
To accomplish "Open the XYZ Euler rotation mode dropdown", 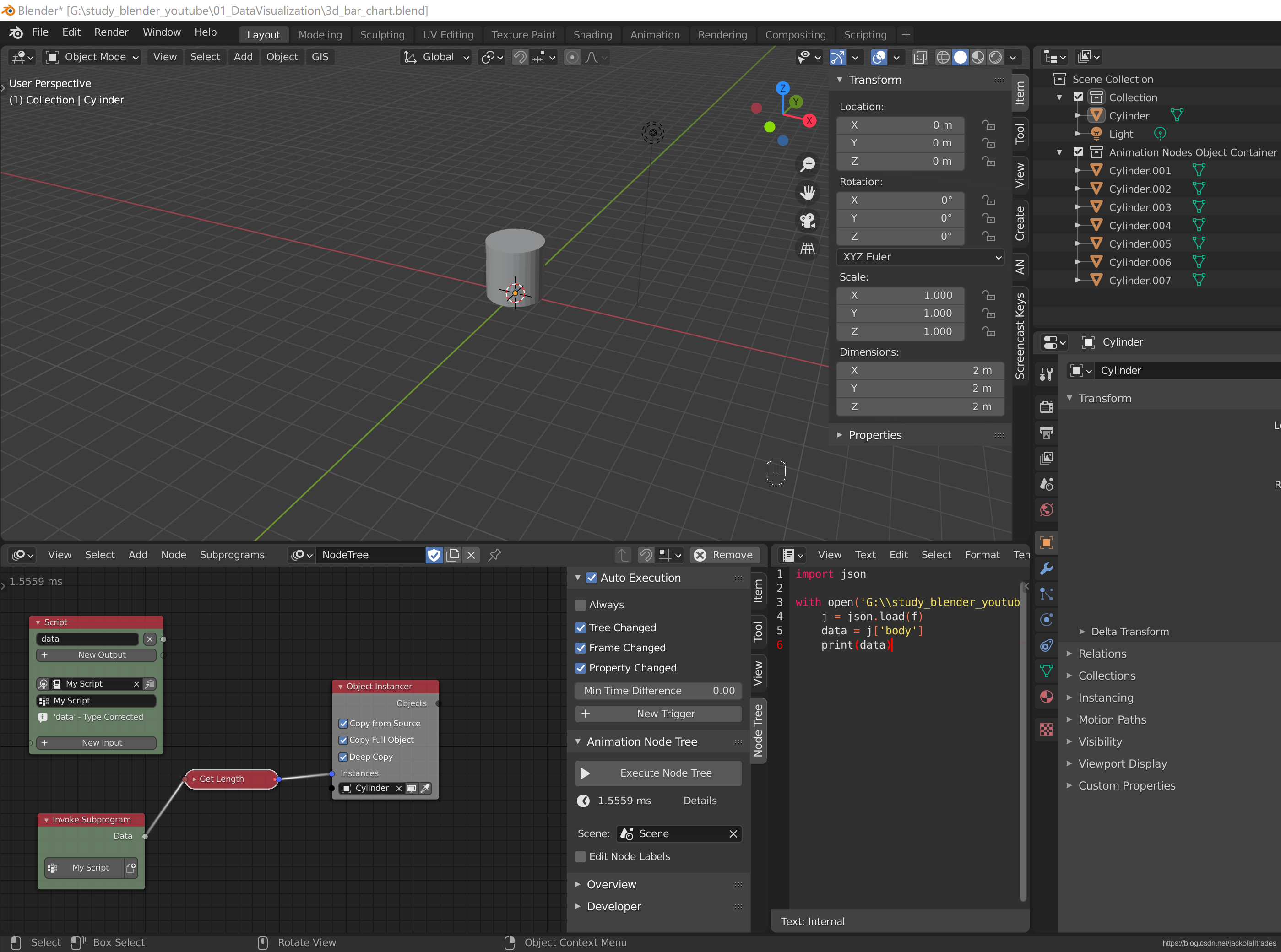I will tap(919, 257).
